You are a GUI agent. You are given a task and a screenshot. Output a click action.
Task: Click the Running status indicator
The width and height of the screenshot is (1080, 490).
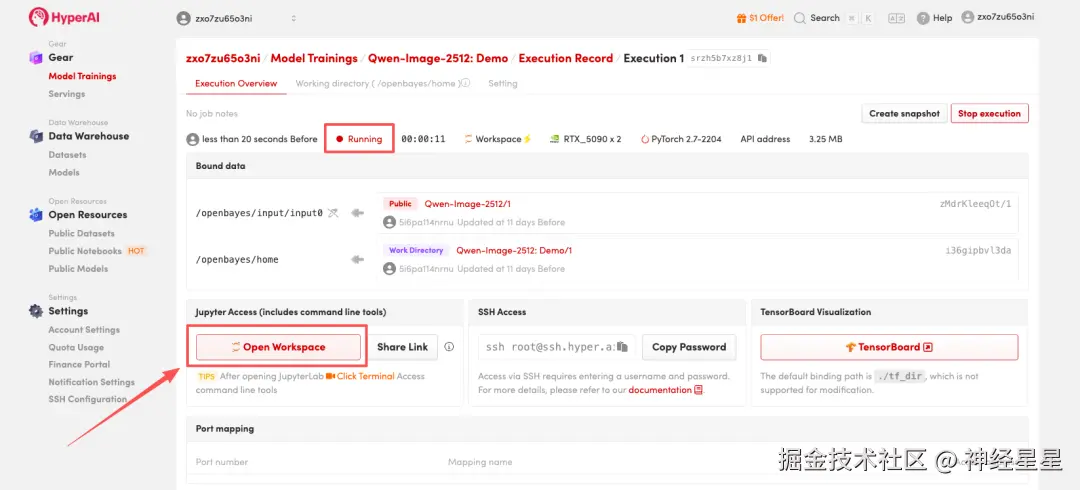359,139
